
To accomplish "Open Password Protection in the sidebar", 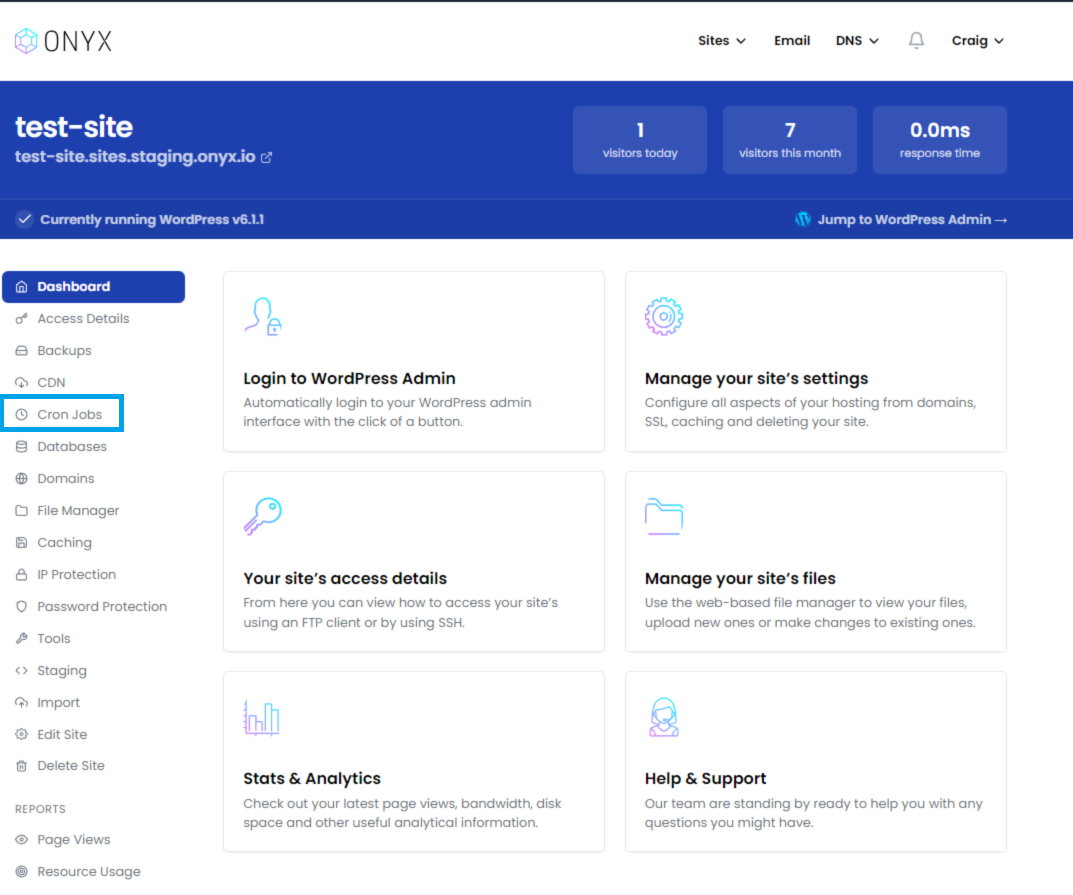I will pyautogui.click(x=102, y=606).
